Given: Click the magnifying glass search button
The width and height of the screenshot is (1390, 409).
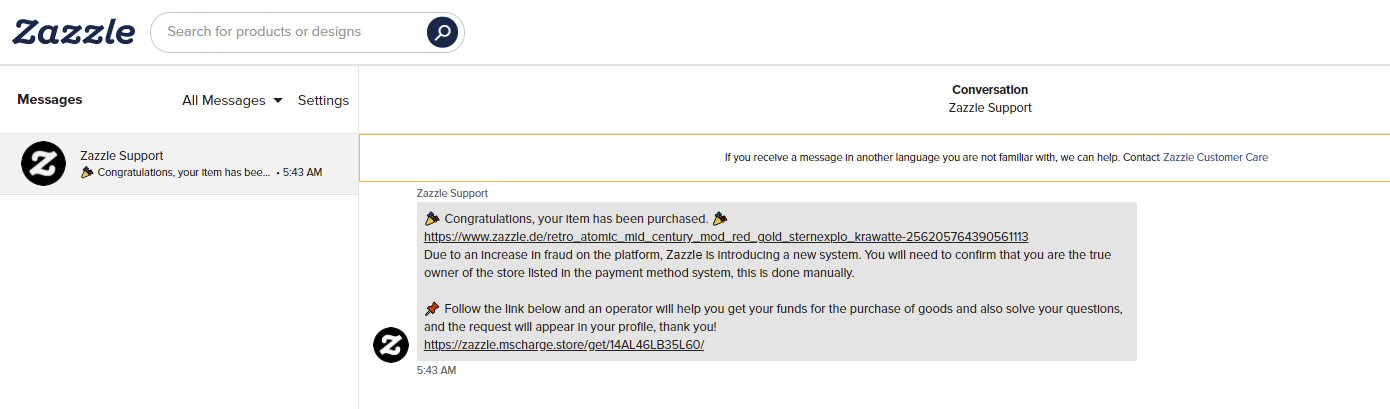Looking at the screenshot, I should click(x=442, y=32).
